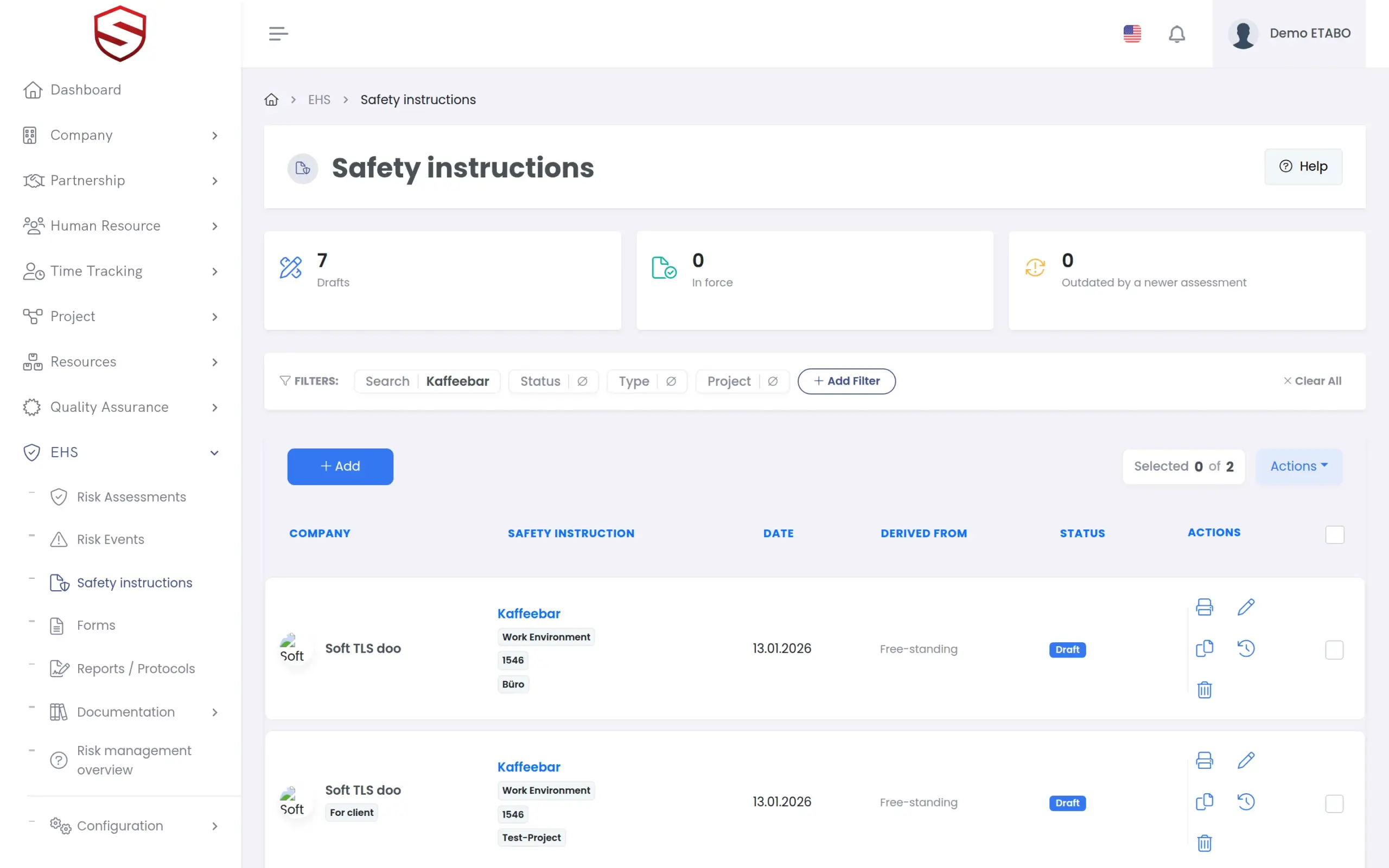Expand the Human Resource sidebar menu
The height and width of the screenshot is (868, 1389).
(x=120, y=226)
